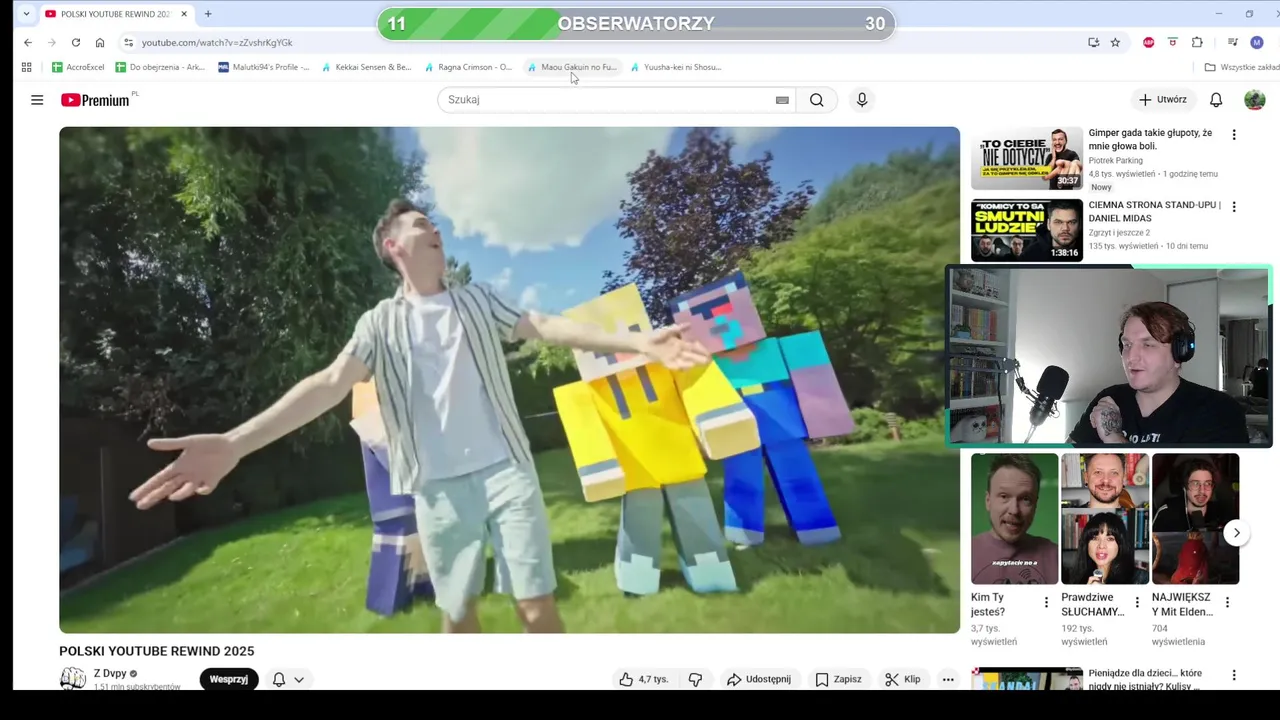Open the extensions puzzle icon
This screenshot has height=720, width=1280.
click(x=1197, y=42)
